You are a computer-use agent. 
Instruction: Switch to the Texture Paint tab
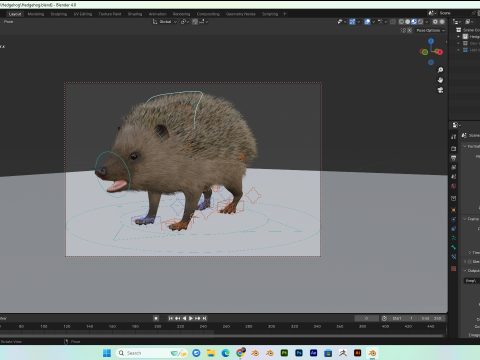110,14
